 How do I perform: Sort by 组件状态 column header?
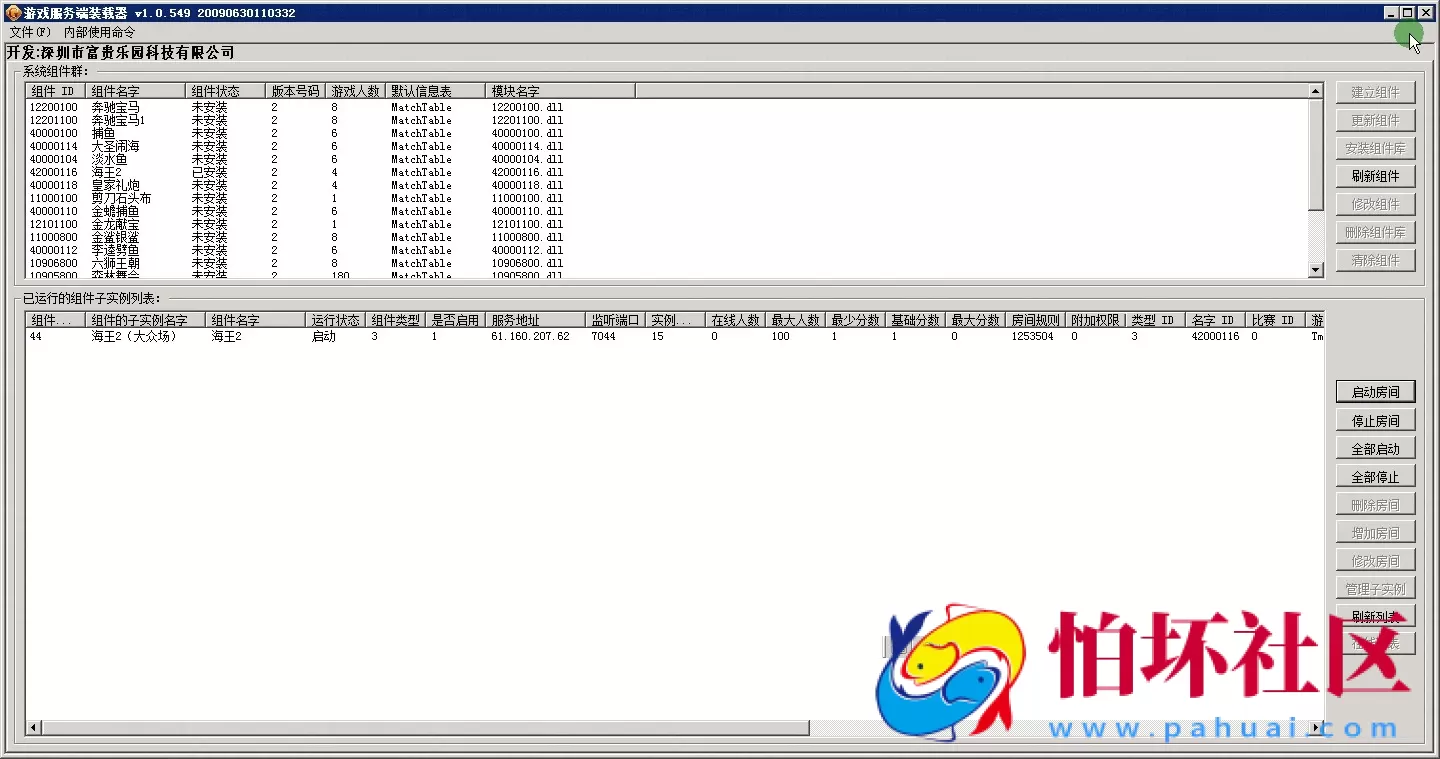tap(225, 91)
